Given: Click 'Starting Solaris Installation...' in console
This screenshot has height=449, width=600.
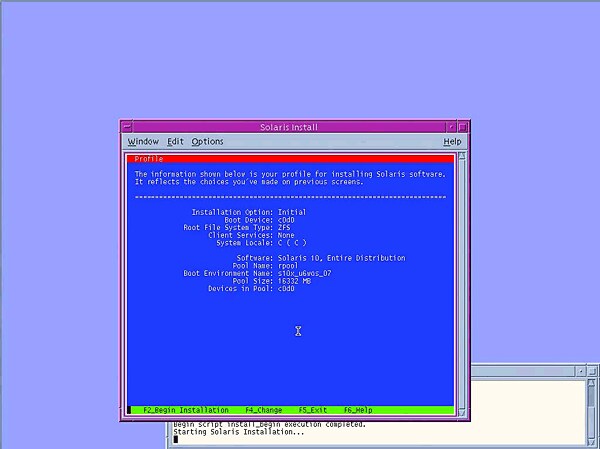Looking at the screenshot, I should 239,432.
